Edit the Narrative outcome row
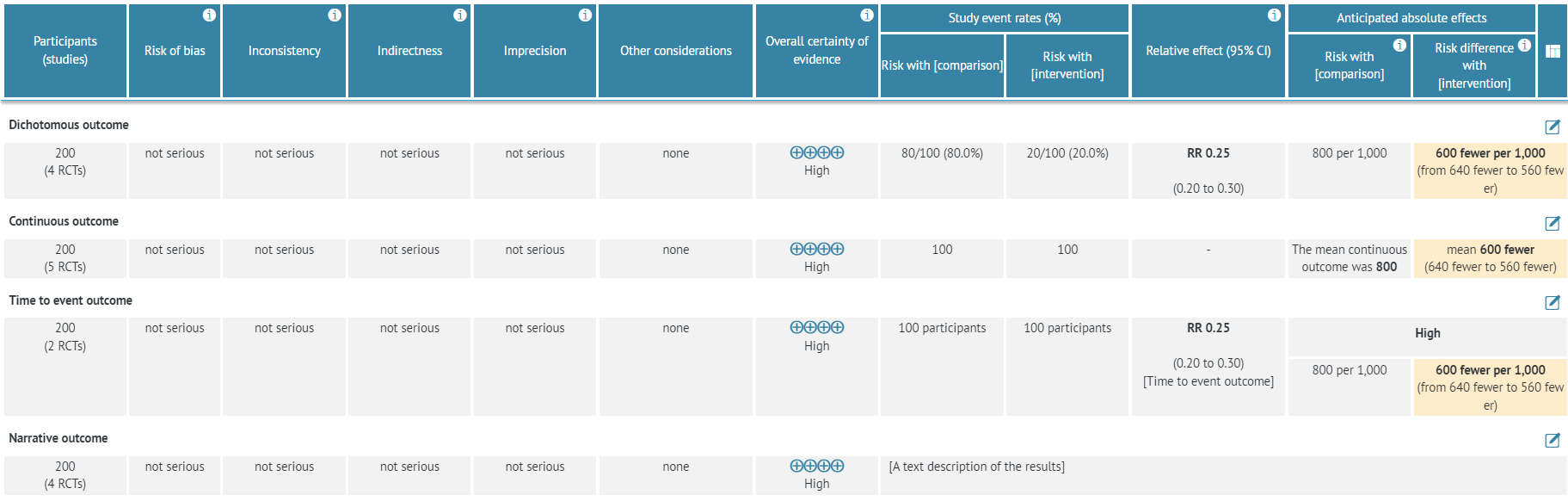 point(1553,440)
